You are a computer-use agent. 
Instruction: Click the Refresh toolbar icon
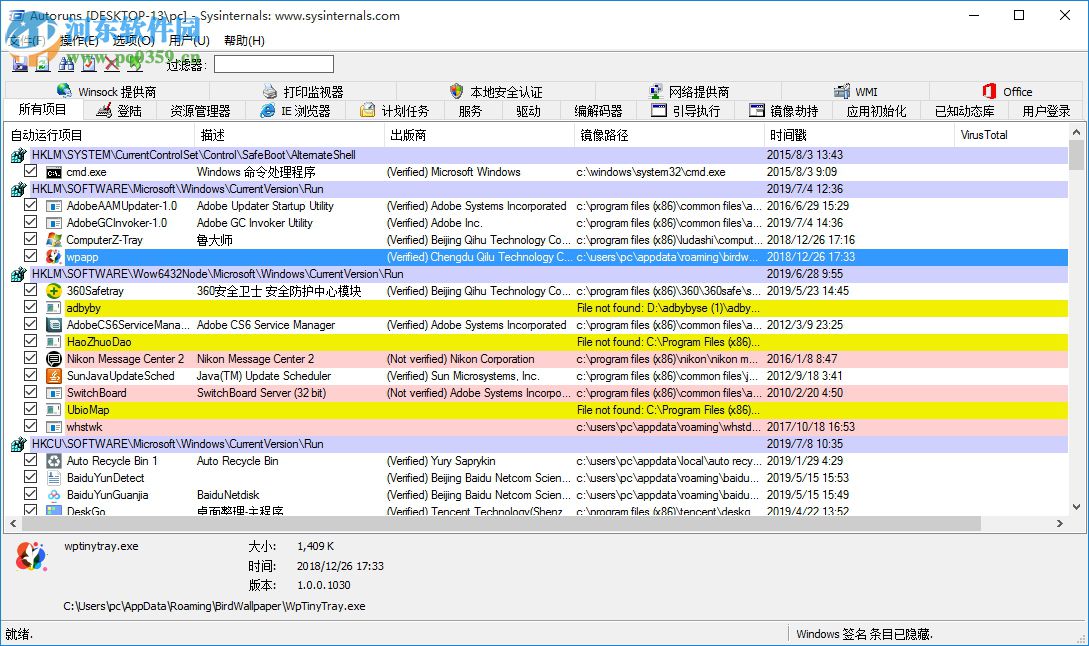click(41, 63)
